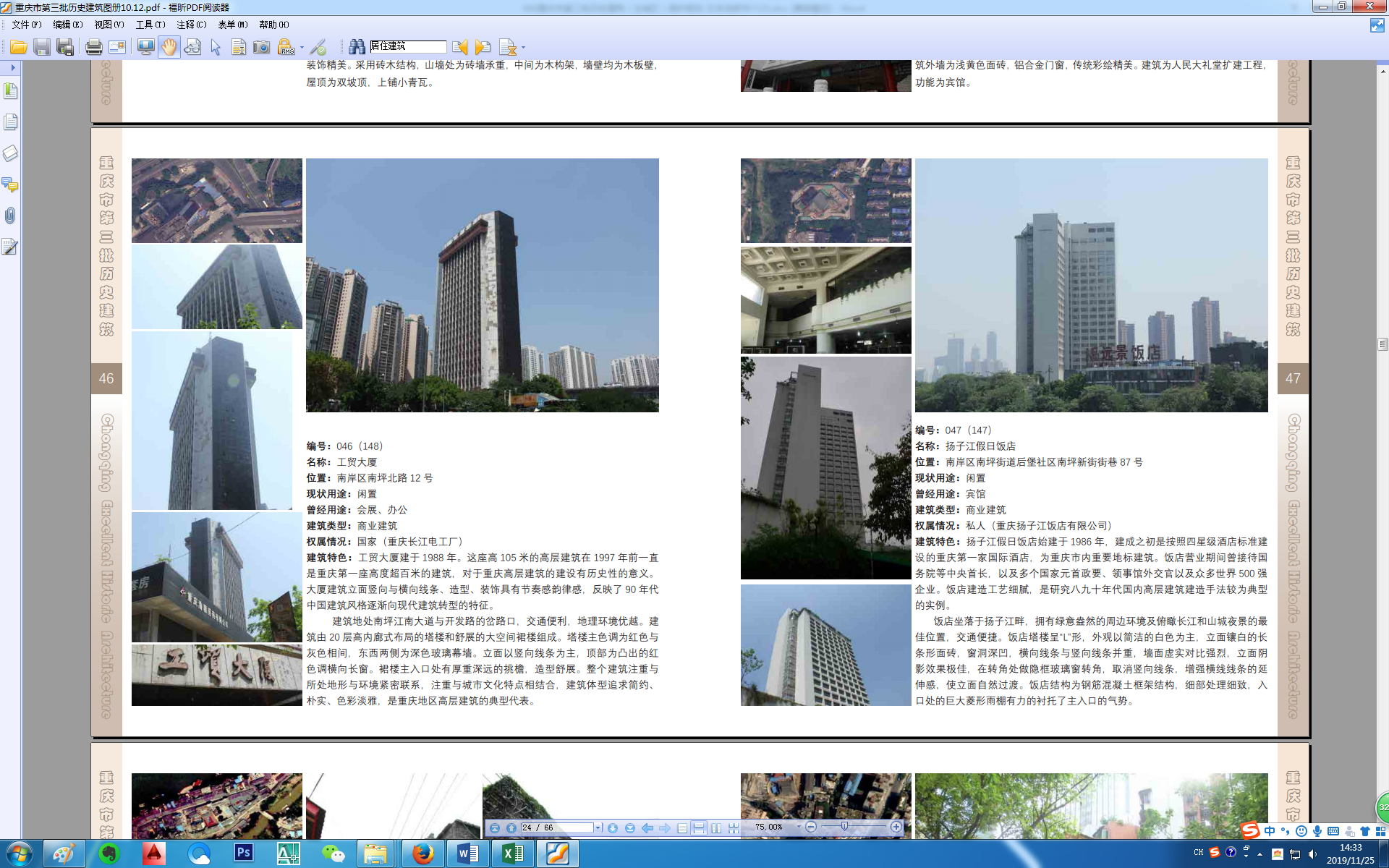
Task: Open the 工具(T) menu
Action: [150, 25]
